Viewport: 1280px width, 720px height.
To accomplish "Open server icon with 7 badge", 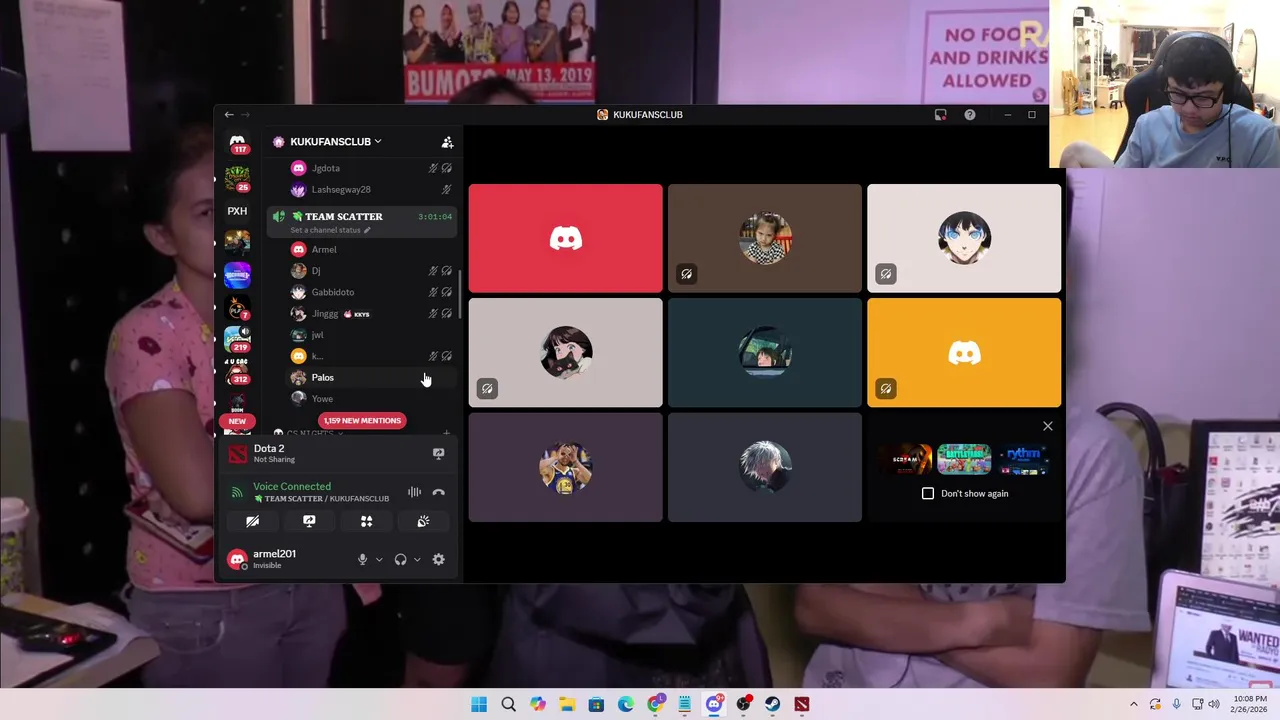I will pos(237,307).
